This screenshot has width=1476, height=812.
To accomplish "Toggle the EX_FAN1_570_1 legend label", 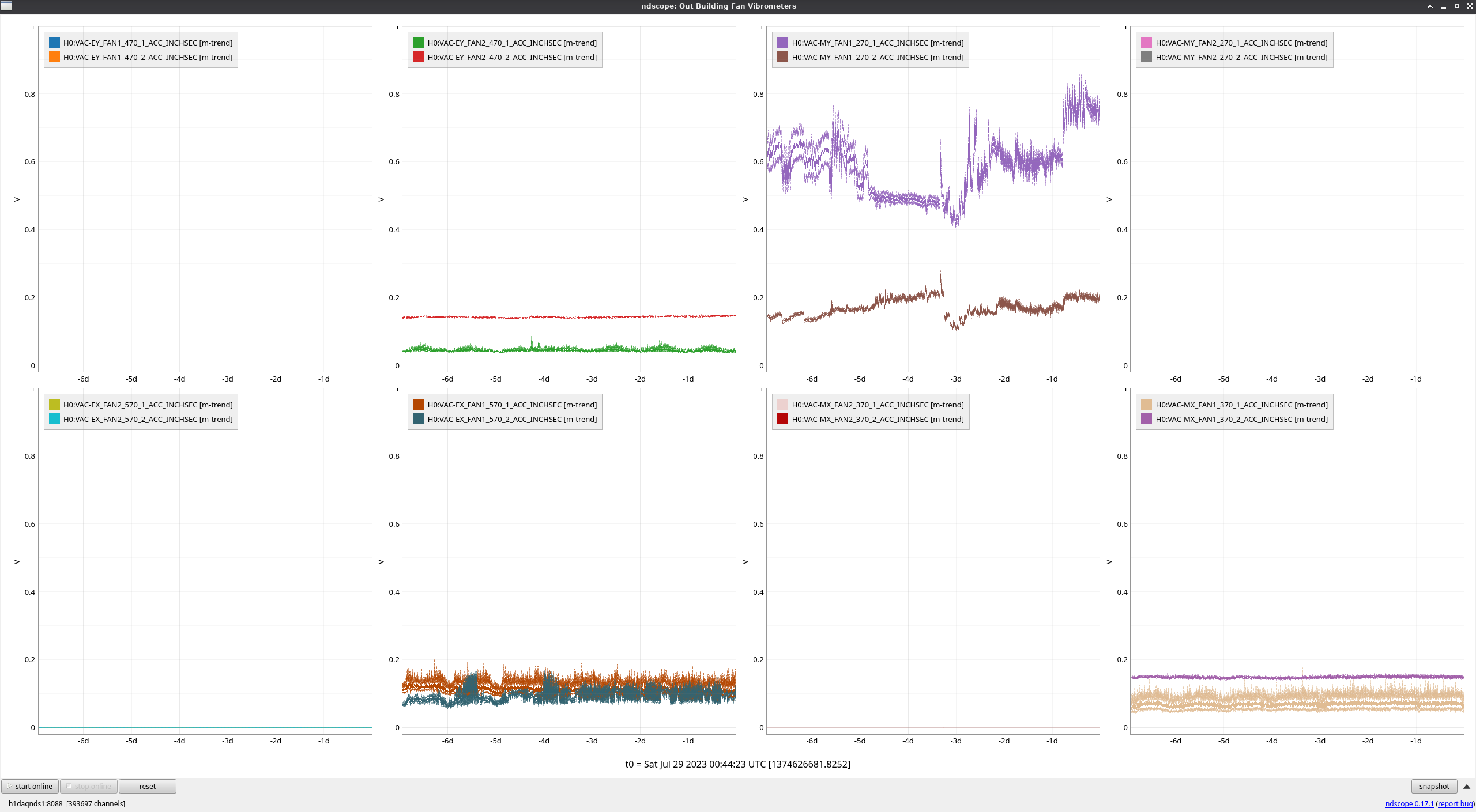I will 511,405.
